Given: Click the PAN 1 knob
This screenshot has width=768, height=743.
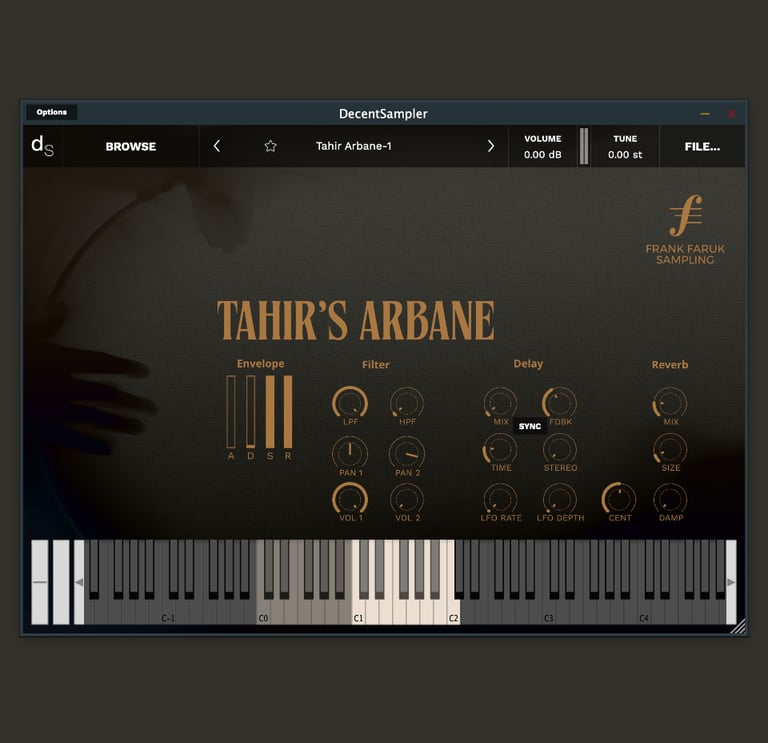Looking at the screenshot, I should coord(350,454).
